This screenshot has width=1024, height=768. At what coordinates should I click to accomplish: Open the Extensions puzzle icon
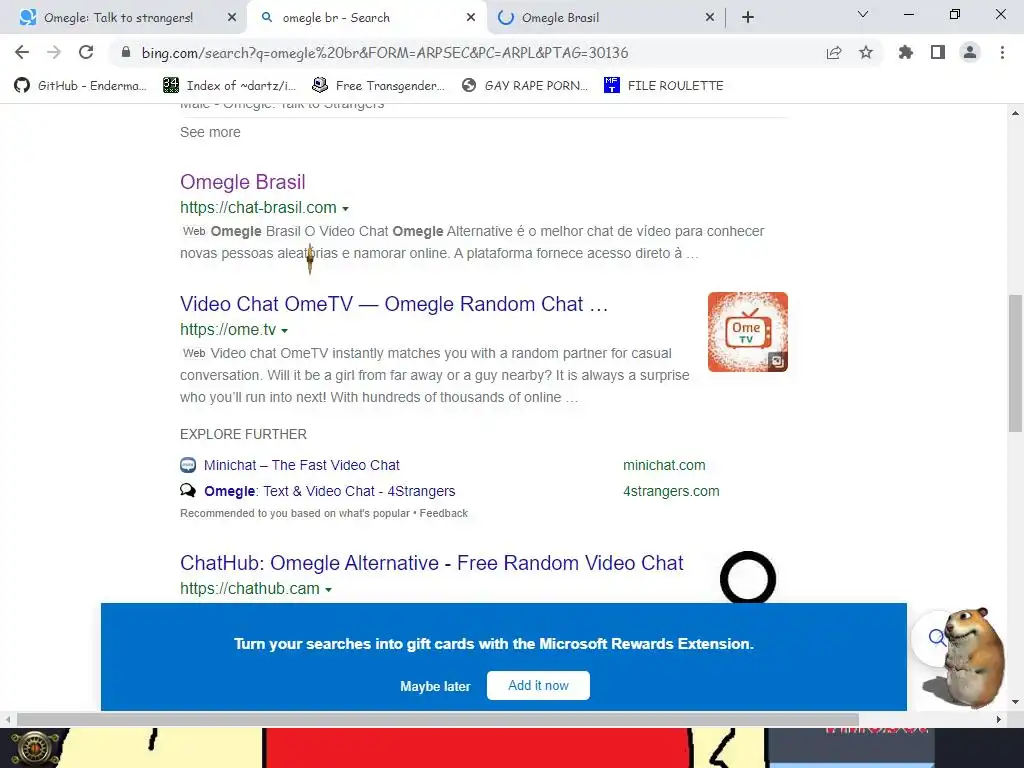coord(906,52)
